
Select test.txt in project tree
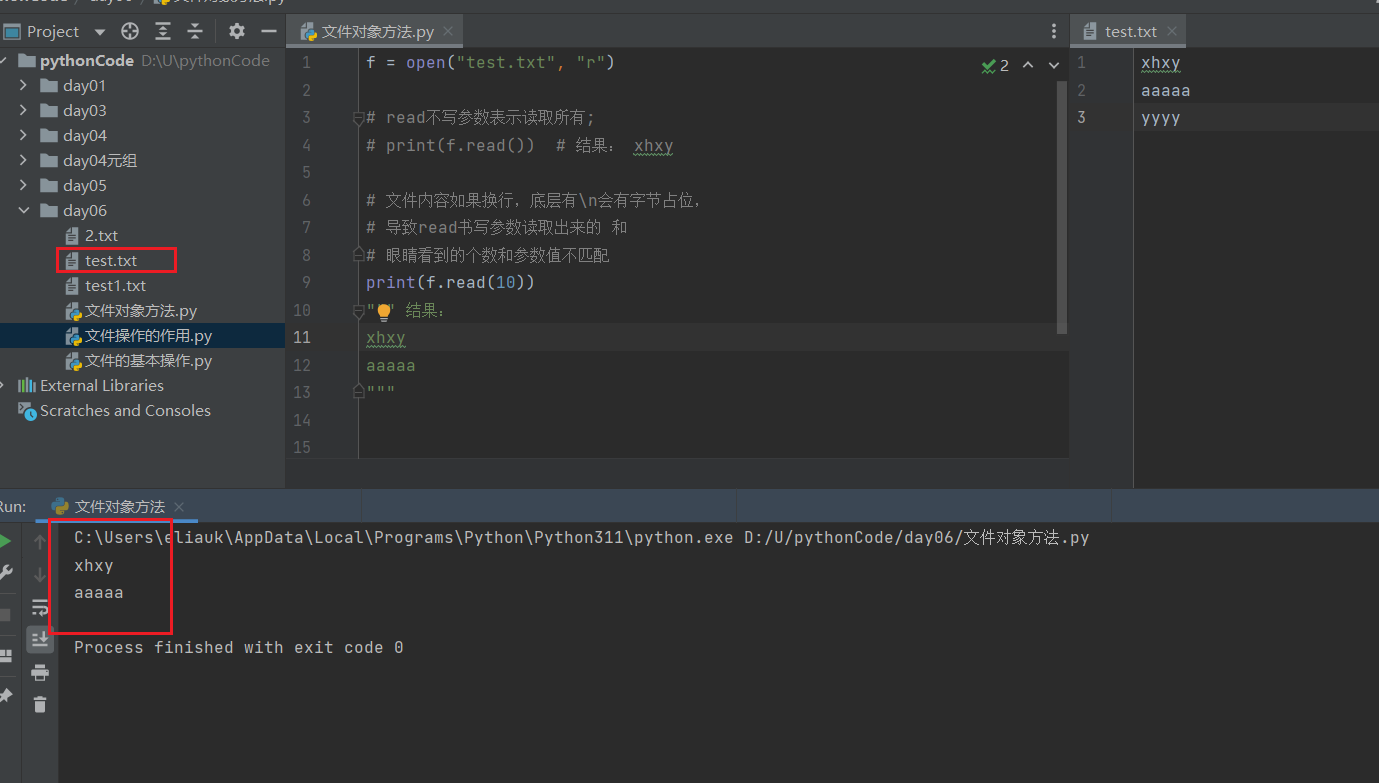tap(111, 260)
